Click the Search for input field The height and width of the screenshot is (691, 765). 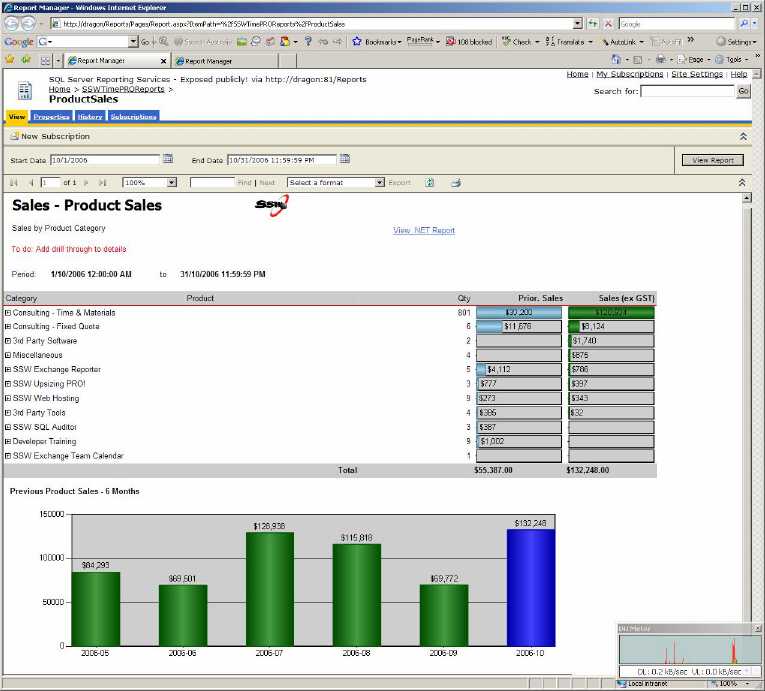coord(686,91)
